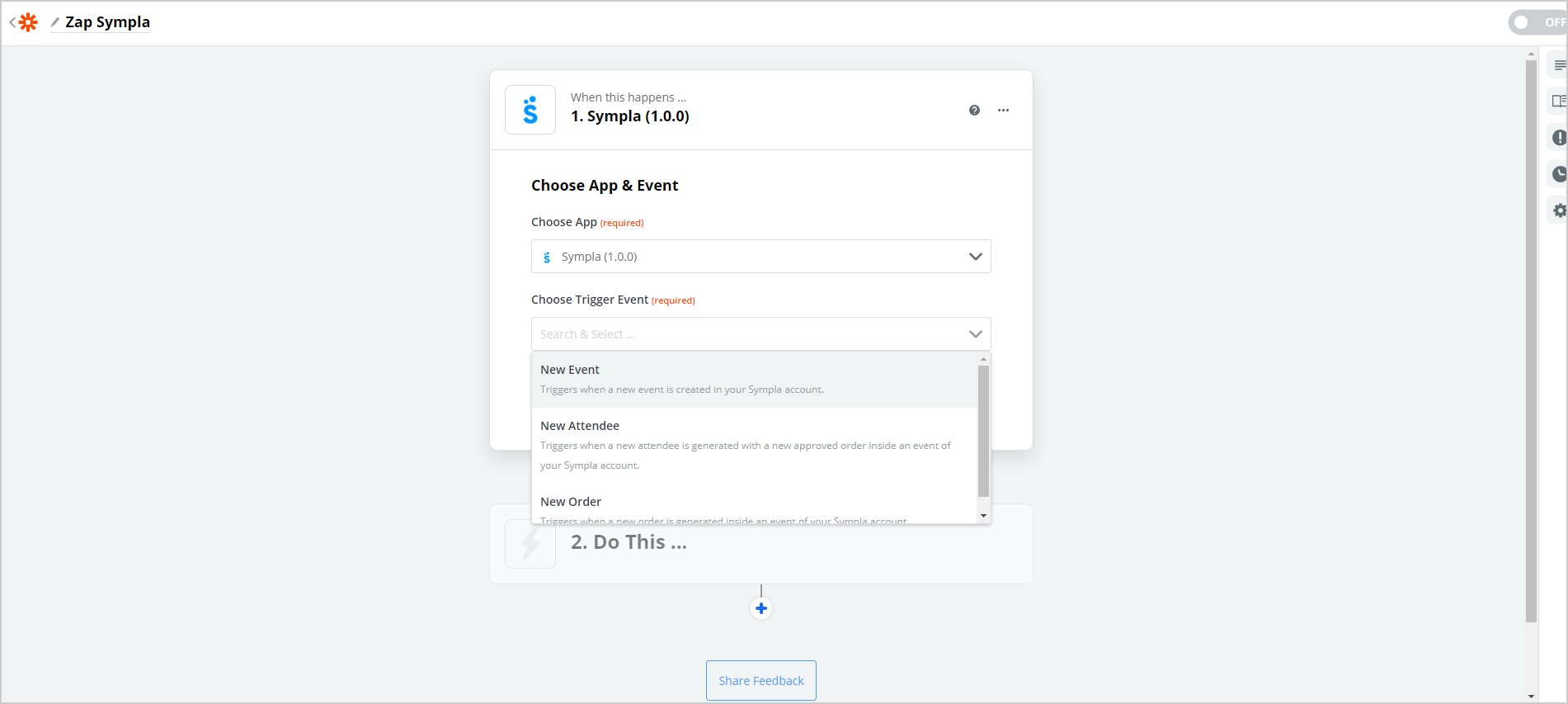Viewport: 1568px width, 704px height.
Task: Open the settings gear icon in the sidebar
Action: pyautogui.click(x=1559, y=210)
